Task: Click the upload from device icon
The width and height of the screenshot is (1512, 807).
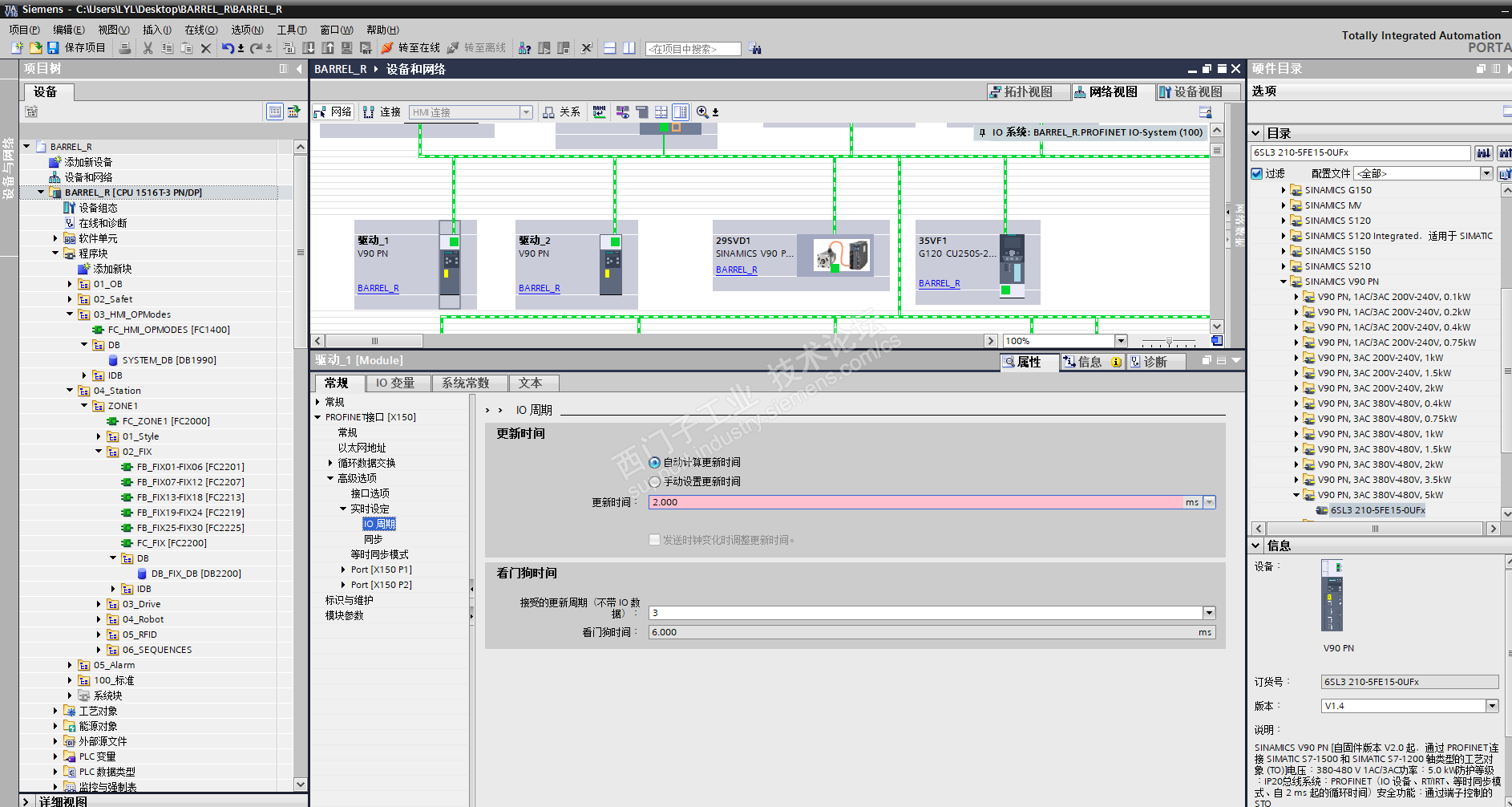Action: pyautogui.click(x=328, y=48)
